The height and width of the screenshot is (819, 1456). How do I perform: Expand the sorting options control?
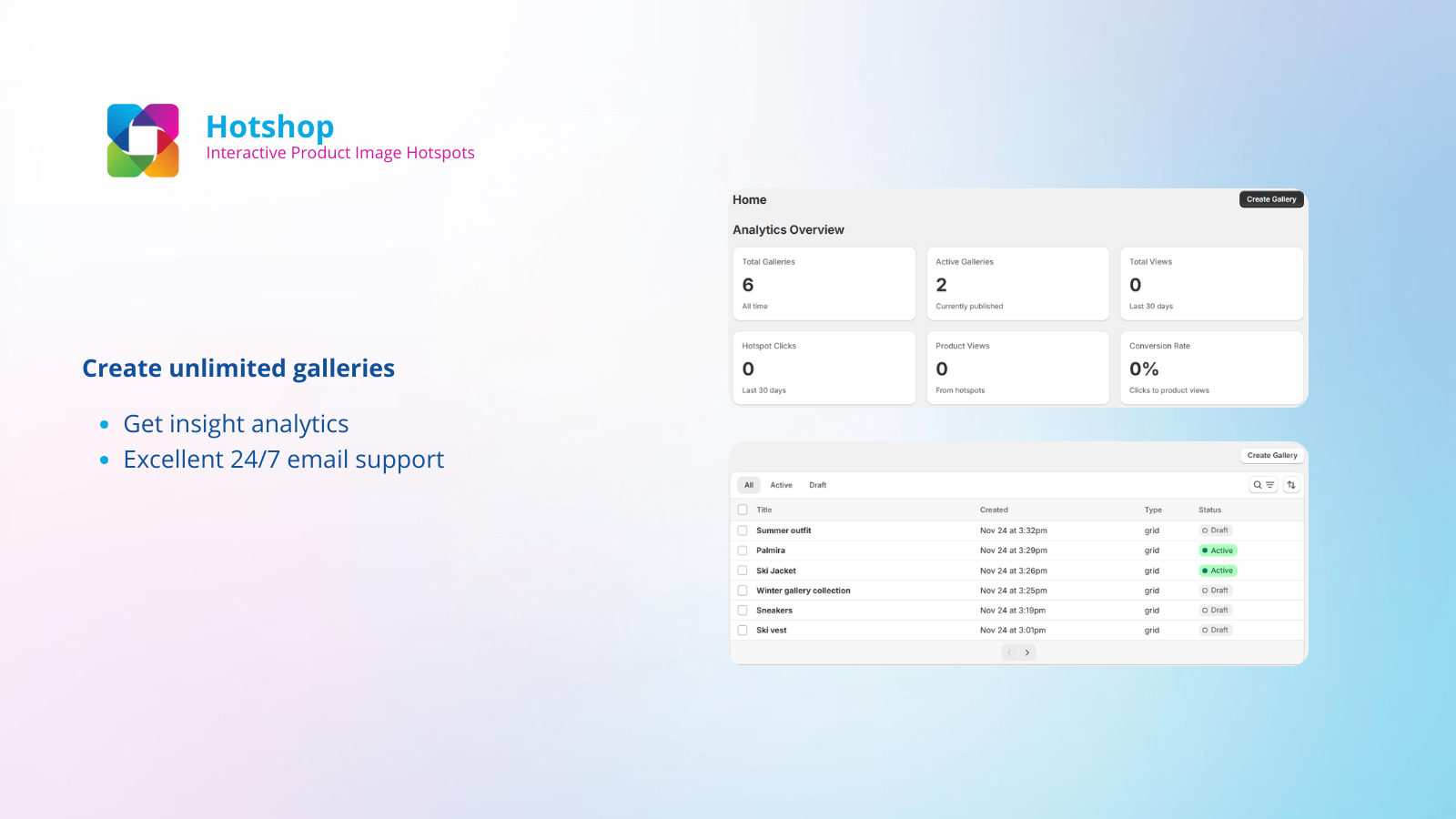[1291, 484]
